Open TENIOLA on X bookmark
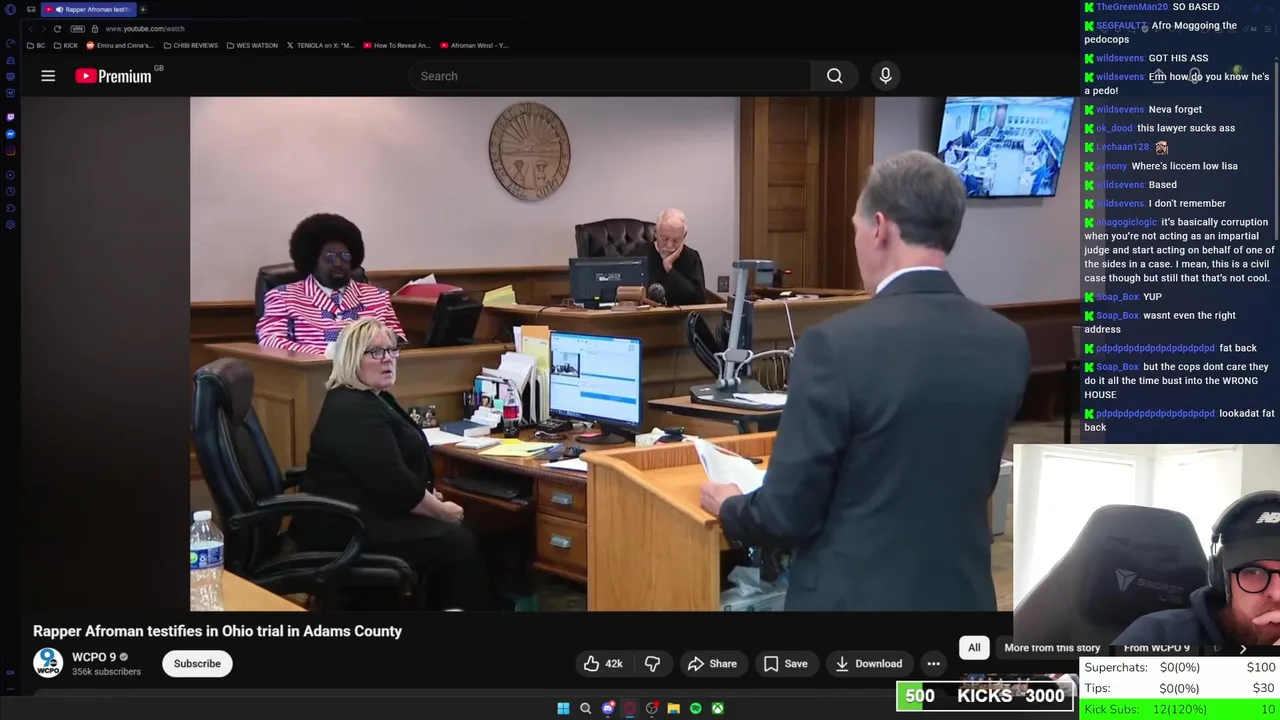The image size is (1280, 720). tap(320, 45)
